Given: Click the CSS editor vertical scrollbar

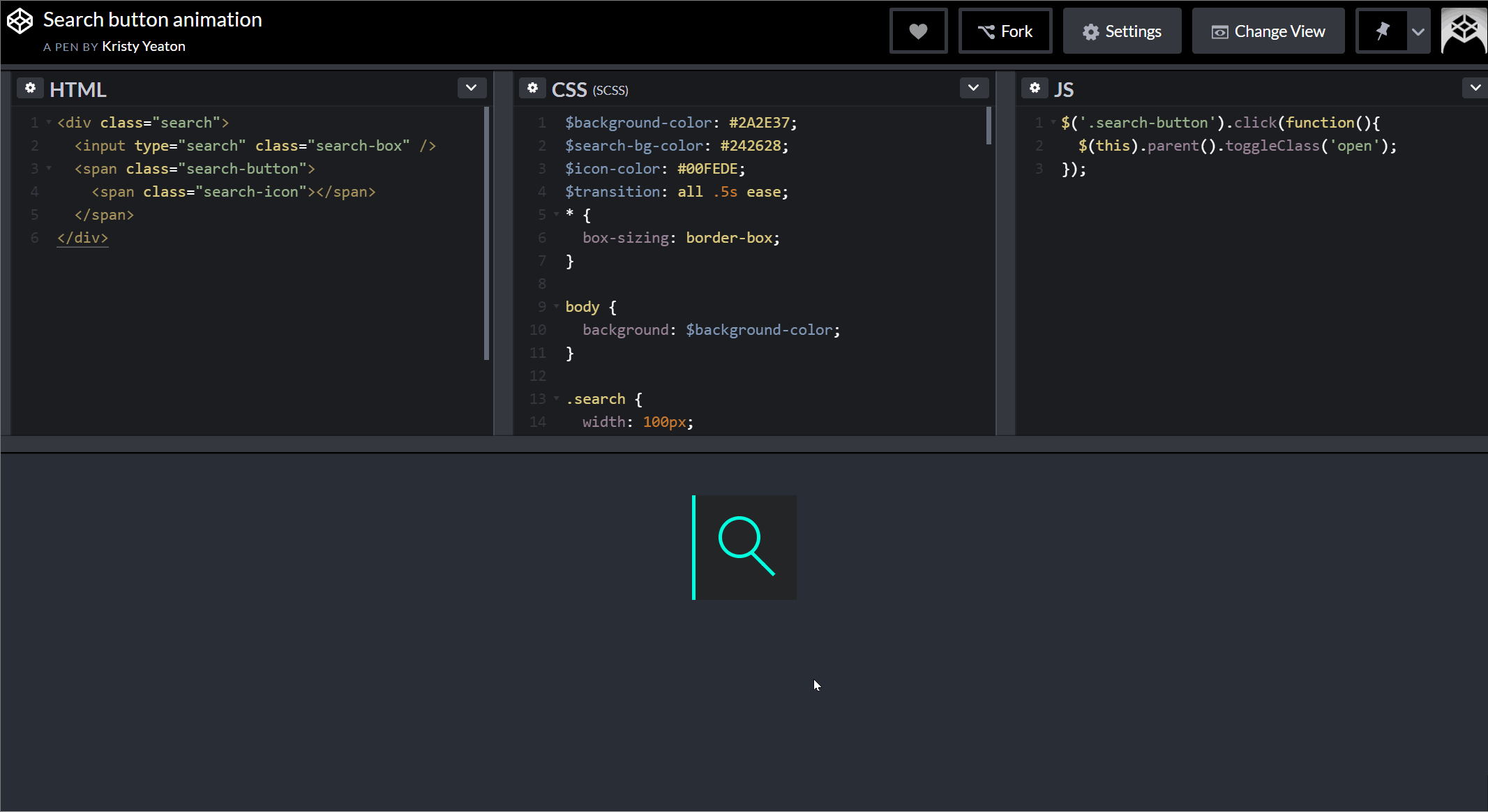Looking at the screenshot, I should pyautogui.click(x=989, y=127).
